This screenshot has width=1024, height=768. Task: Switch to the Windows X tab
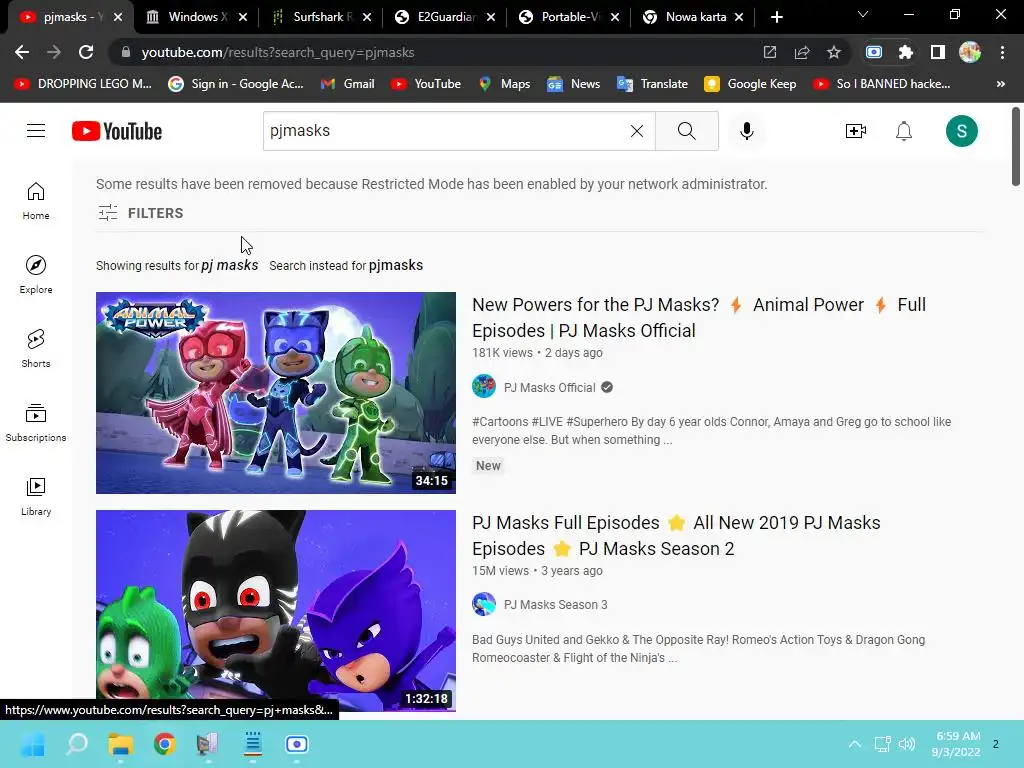(196, 17)
